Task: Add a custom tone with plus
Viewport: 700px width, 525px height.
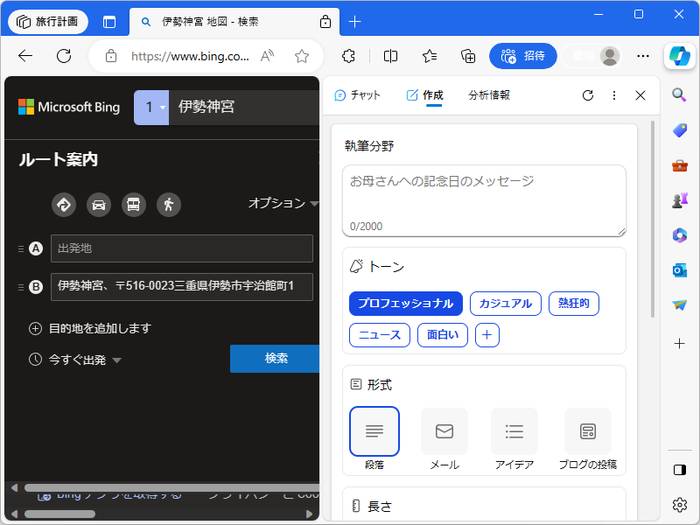Action: (487, 335)
